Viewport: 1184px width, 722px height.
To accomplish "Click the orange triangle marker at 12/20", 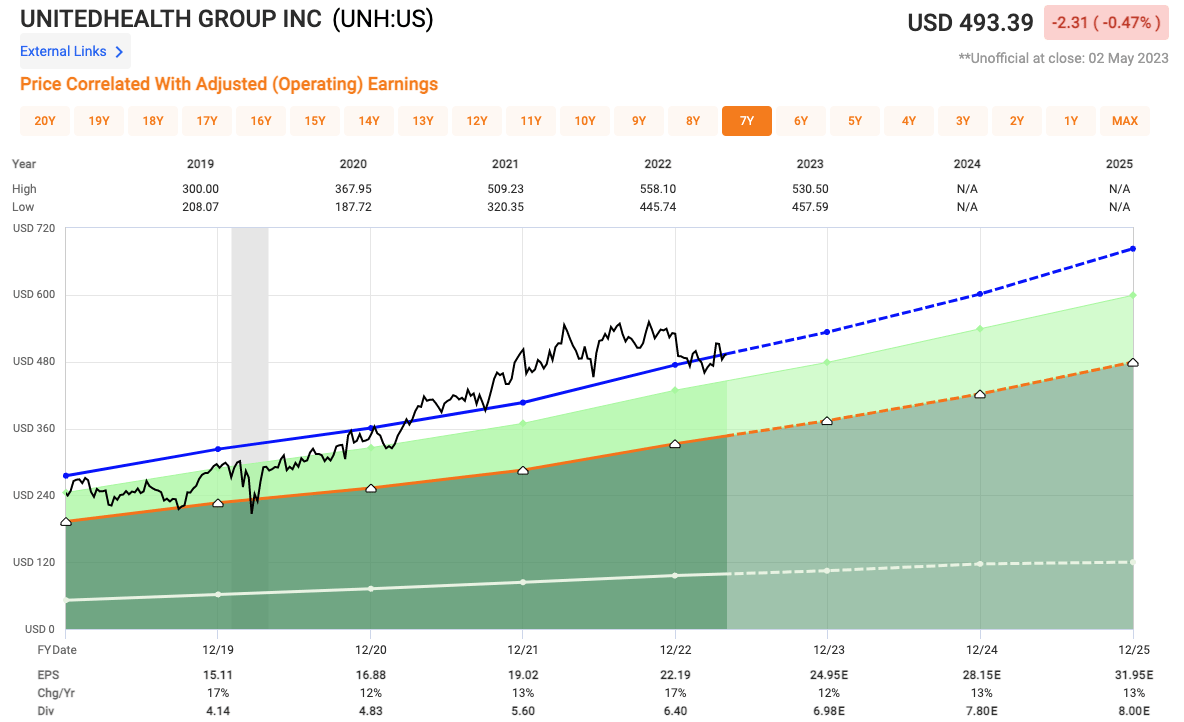I will [x=371, y=489].
